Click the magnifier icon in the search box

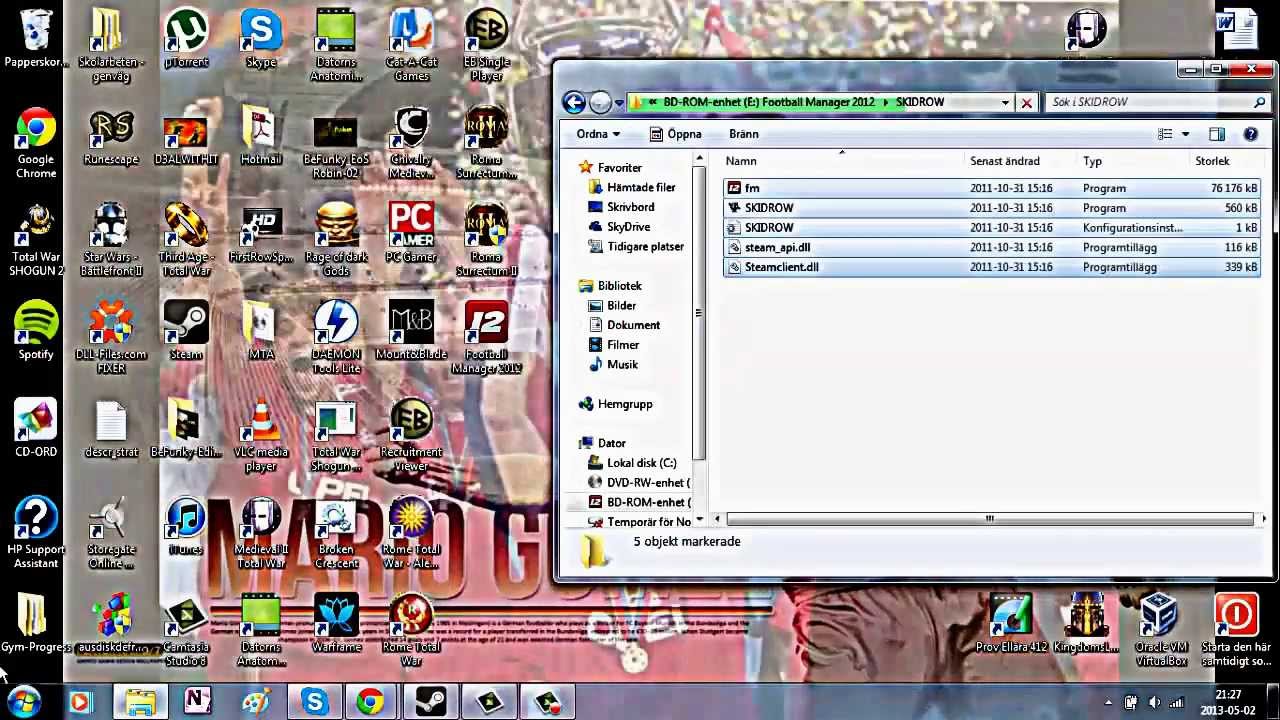coord(1259,102)
